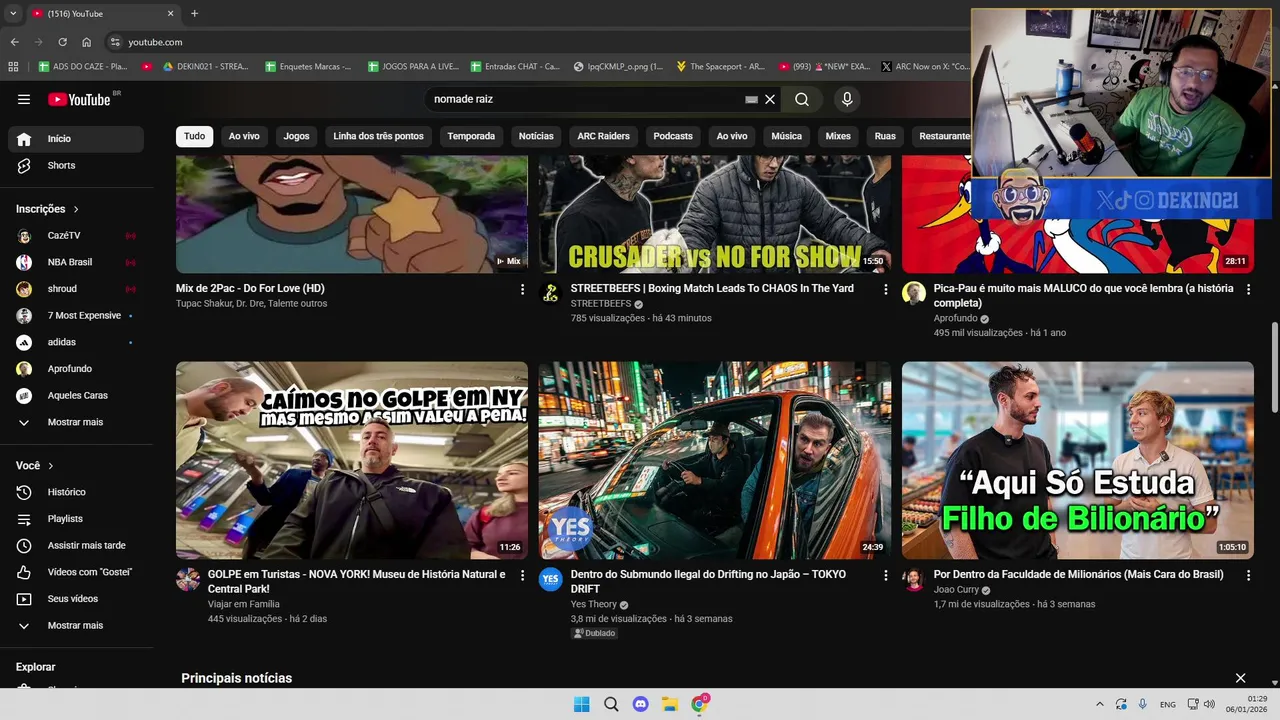Open Yes Theory channel avatar
Image resolution: width=1280 pixels, height=720 pixels.
coord(551,580)
